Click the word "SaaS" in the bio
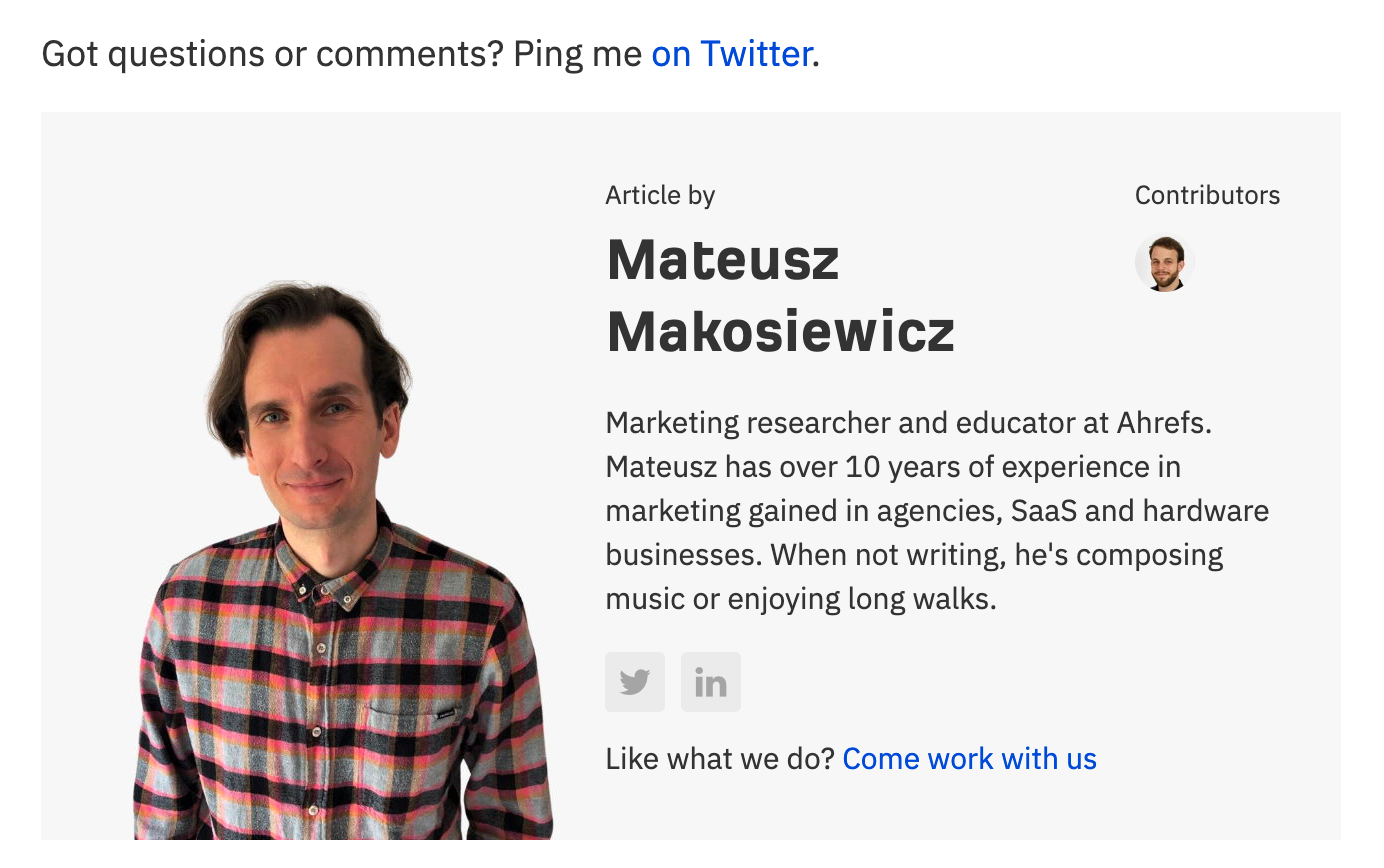 click(x=1043, y=511)
